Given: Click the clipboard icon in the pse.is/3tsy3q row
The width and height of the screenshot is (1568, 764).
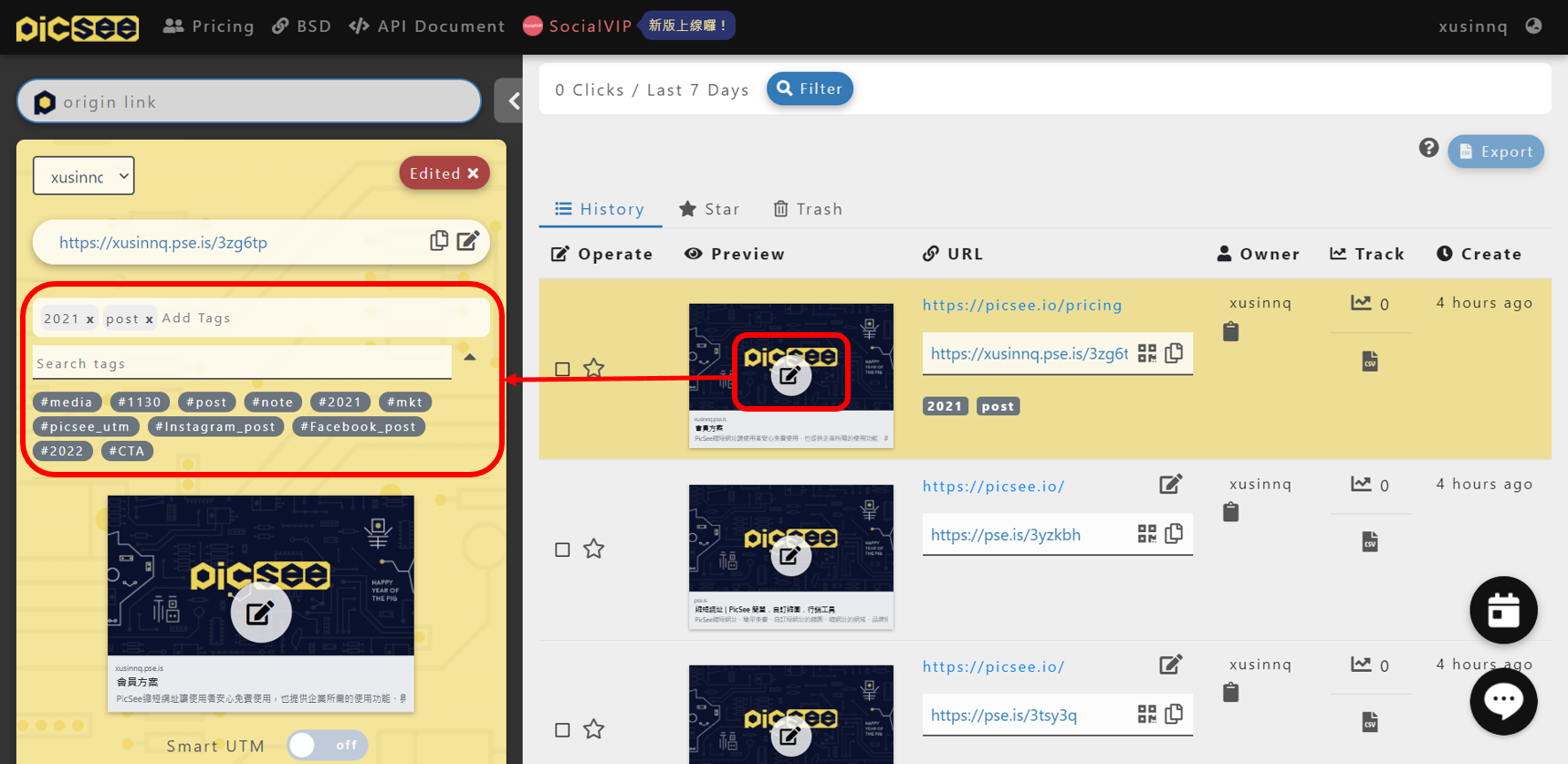Looking at the screenshot, I should [1231, 693].
